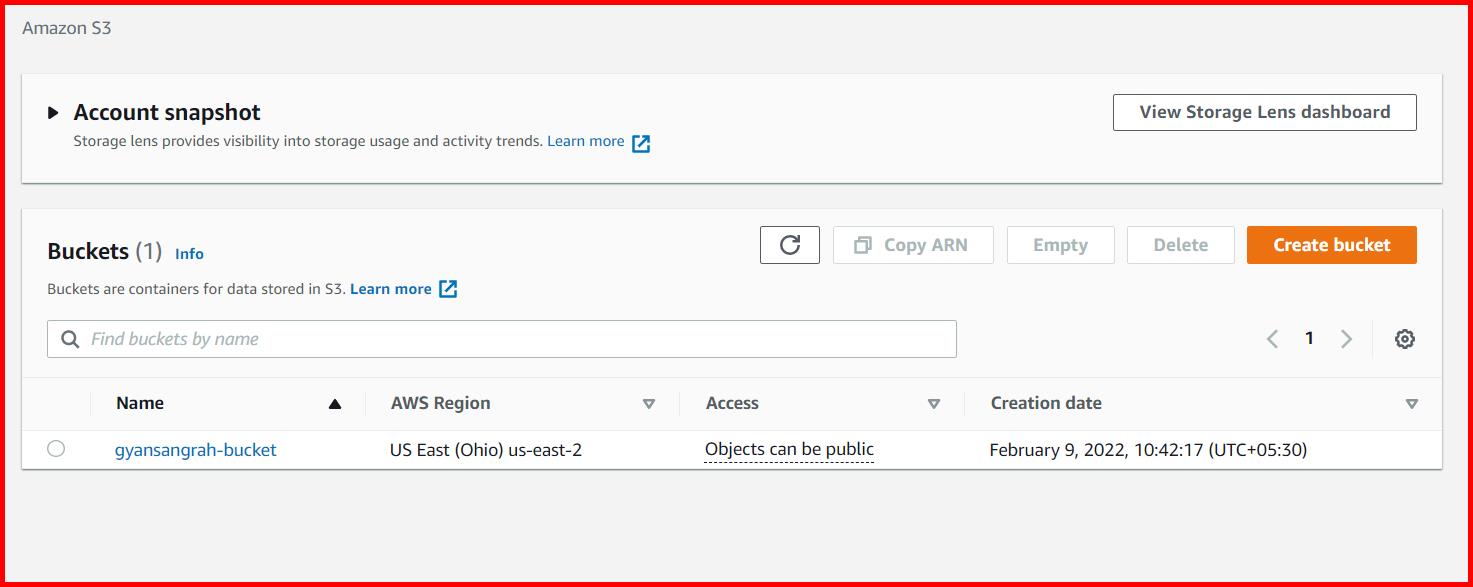Image resolution: width=1473 pixels, height=587 pixels.
Task: Refresh the buckets list
Action: (790, 245)
